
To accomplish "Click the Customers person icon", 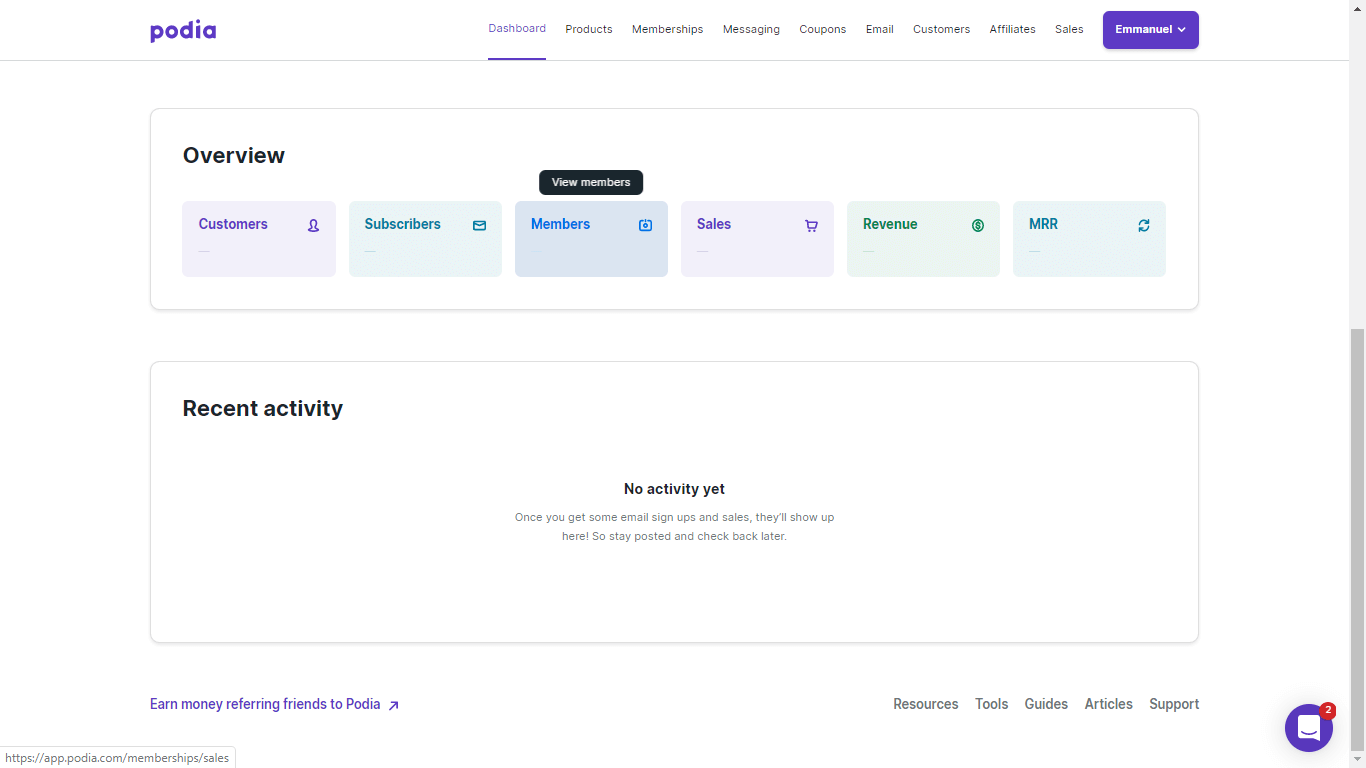I will click(x=313, y=226).
